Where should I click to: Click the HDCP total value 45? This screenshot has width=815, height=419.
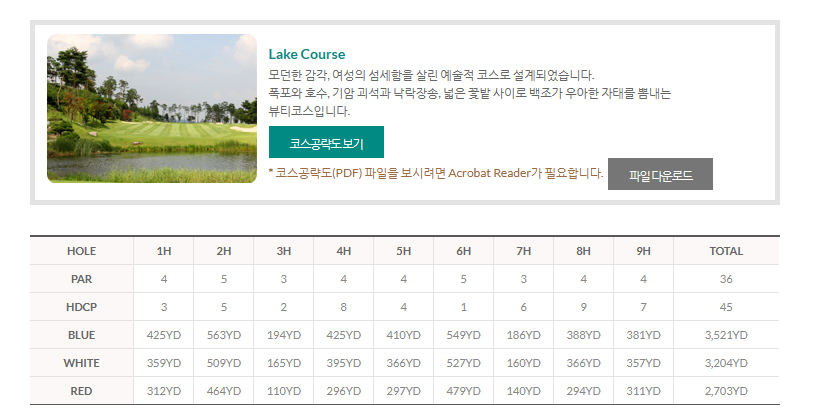726,307
